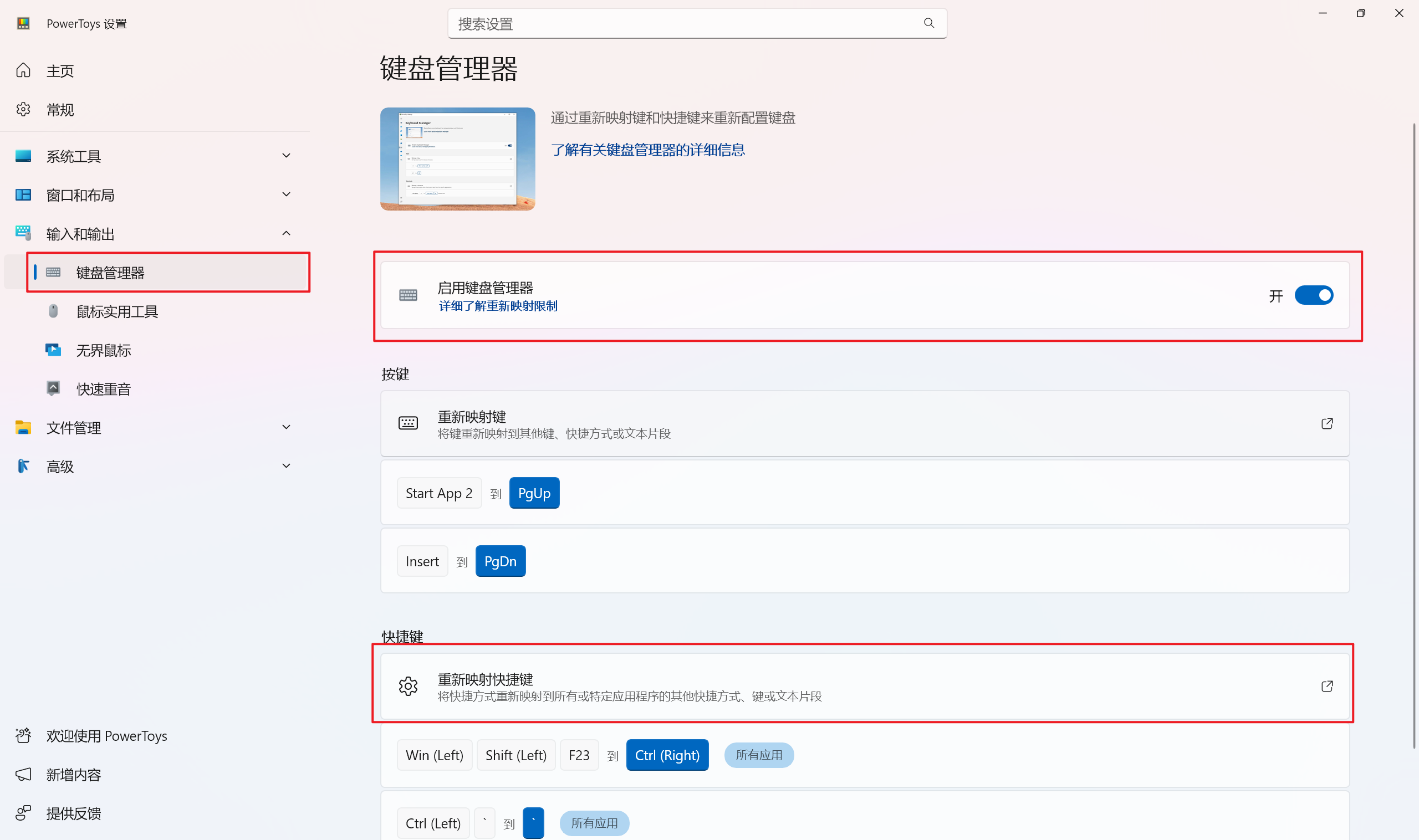Expand the 文件管理 section
Viewport: 1419px width, 840px height.
pos(286,427)
